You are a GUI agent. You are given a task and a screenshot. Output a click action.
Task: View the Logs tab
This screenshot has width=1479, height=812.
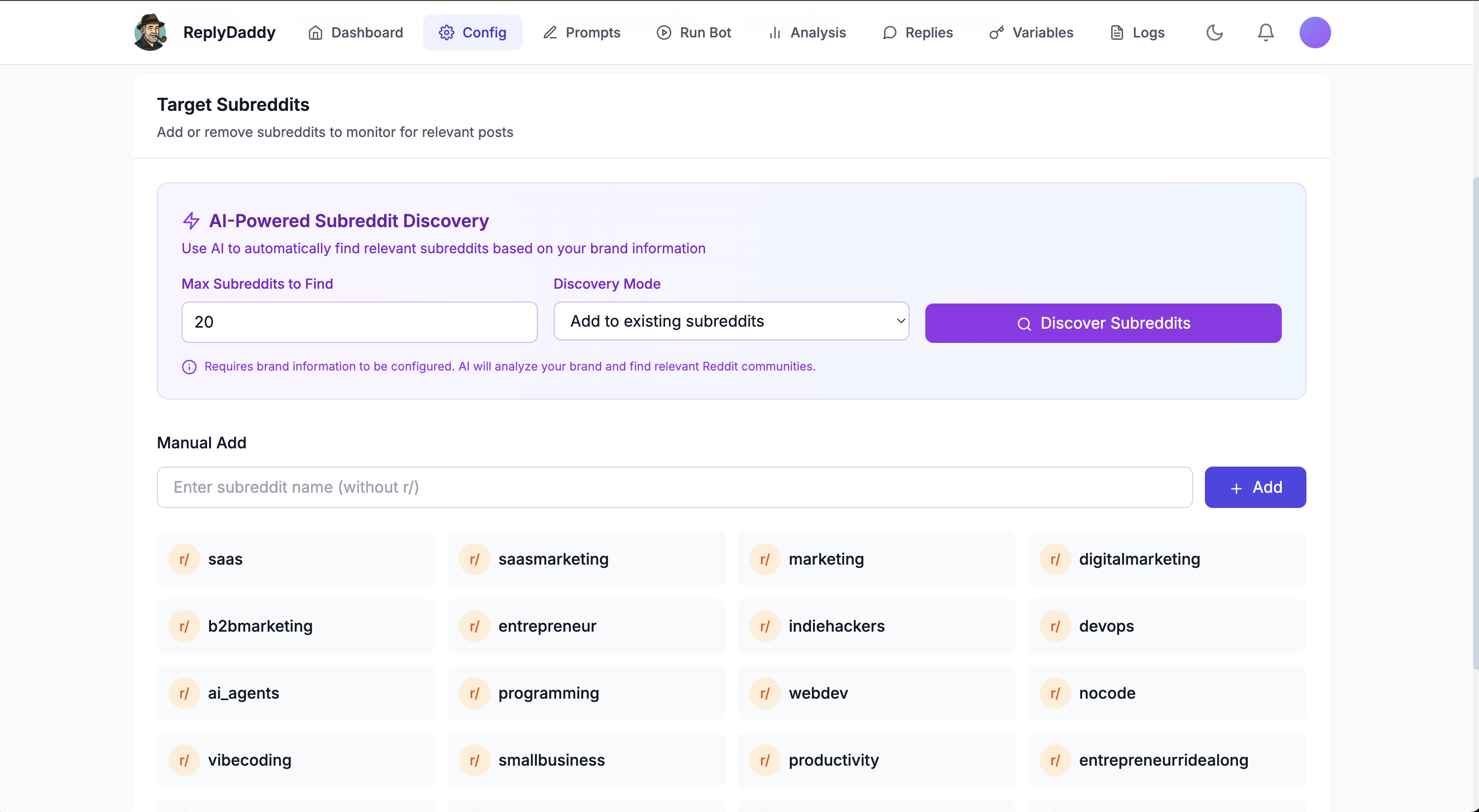(1137, 33)
